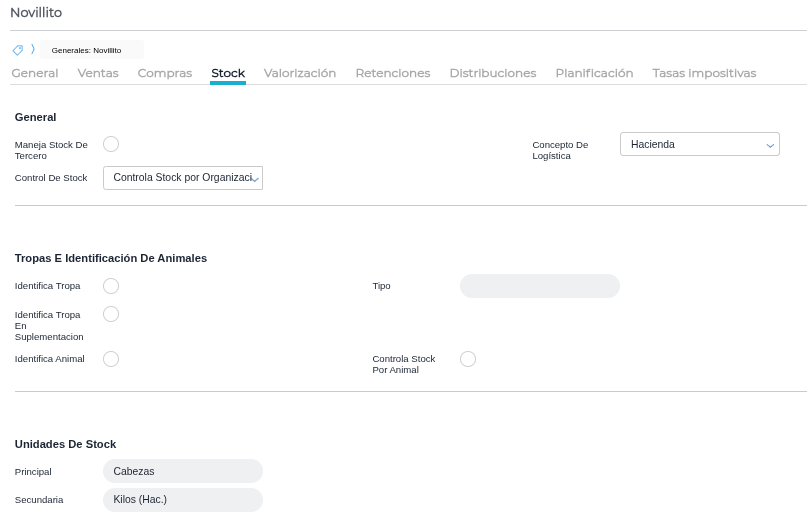
Task: Click the Generales: Novillito breadcrumb chip
Action: [87, 50]
